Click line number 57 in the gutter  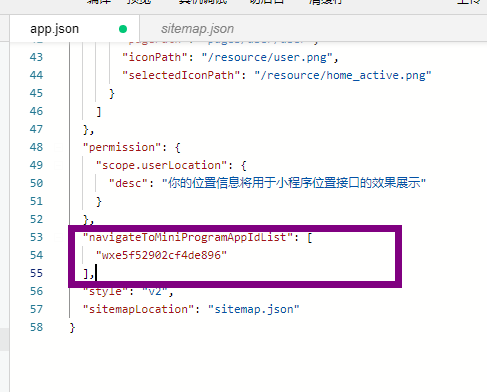coord(36,309)
